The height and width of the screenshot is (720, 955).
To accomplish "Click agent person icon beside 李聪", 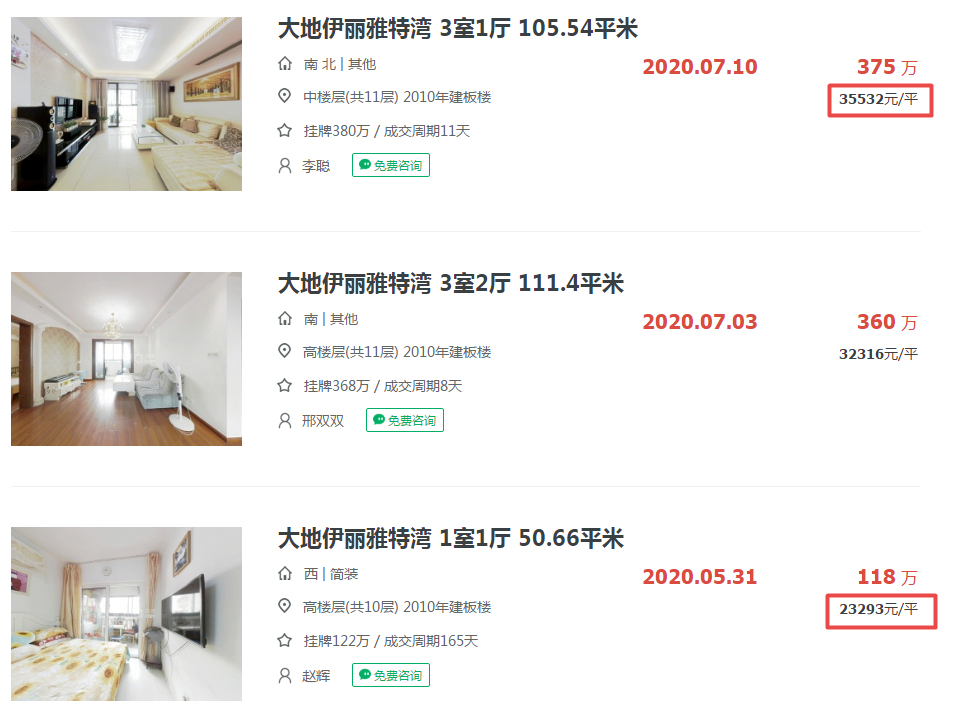I will 284,166.
